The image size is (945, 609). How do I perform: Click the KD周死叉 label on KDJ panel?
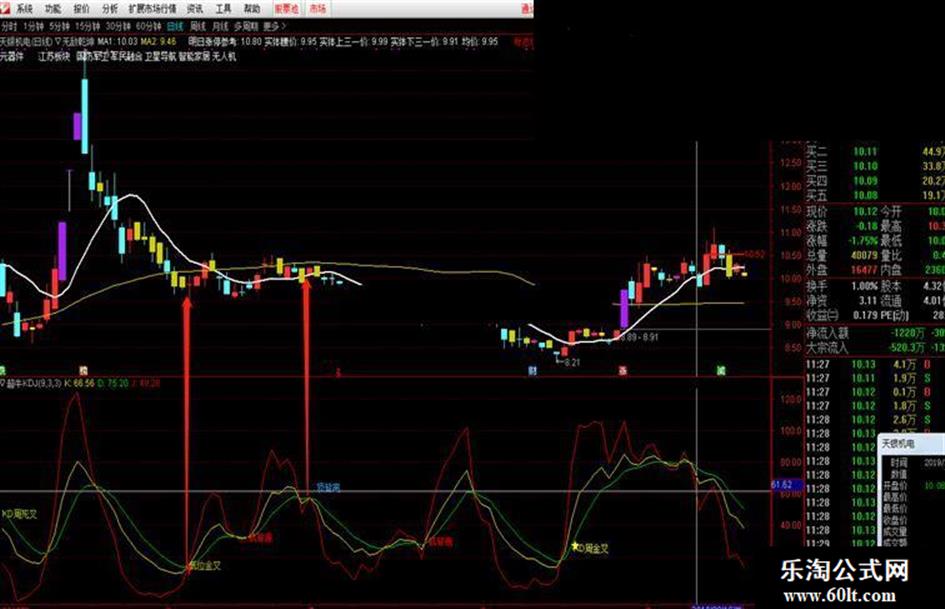(19, 514)
